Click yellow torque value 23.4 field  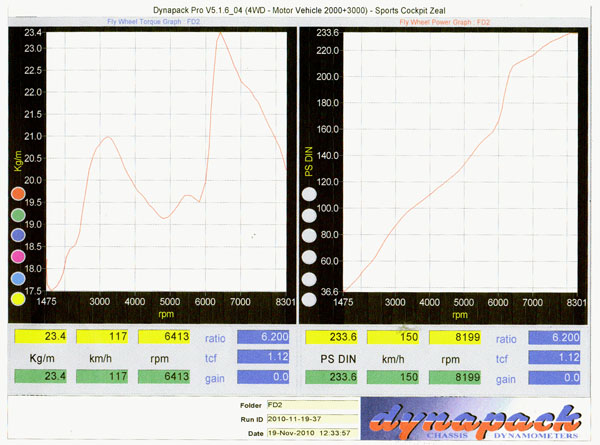click(x=41, y=336)
